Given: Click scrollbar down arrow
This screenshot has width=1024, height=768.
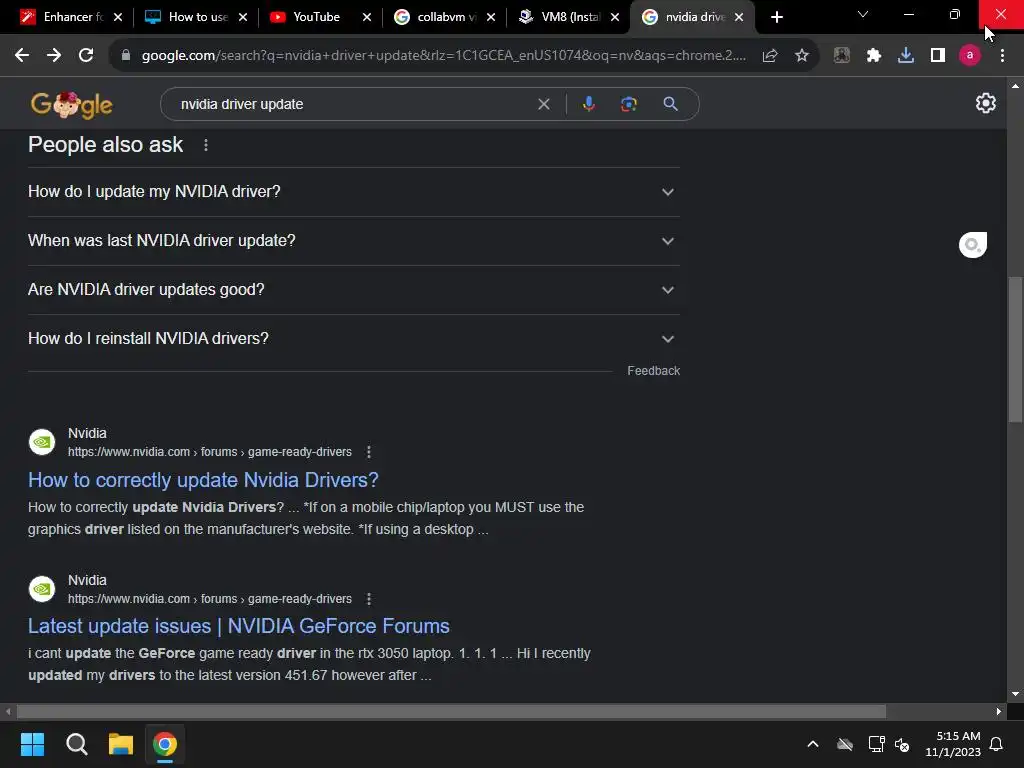Looking at the screenshot, I should point(1015,694).
